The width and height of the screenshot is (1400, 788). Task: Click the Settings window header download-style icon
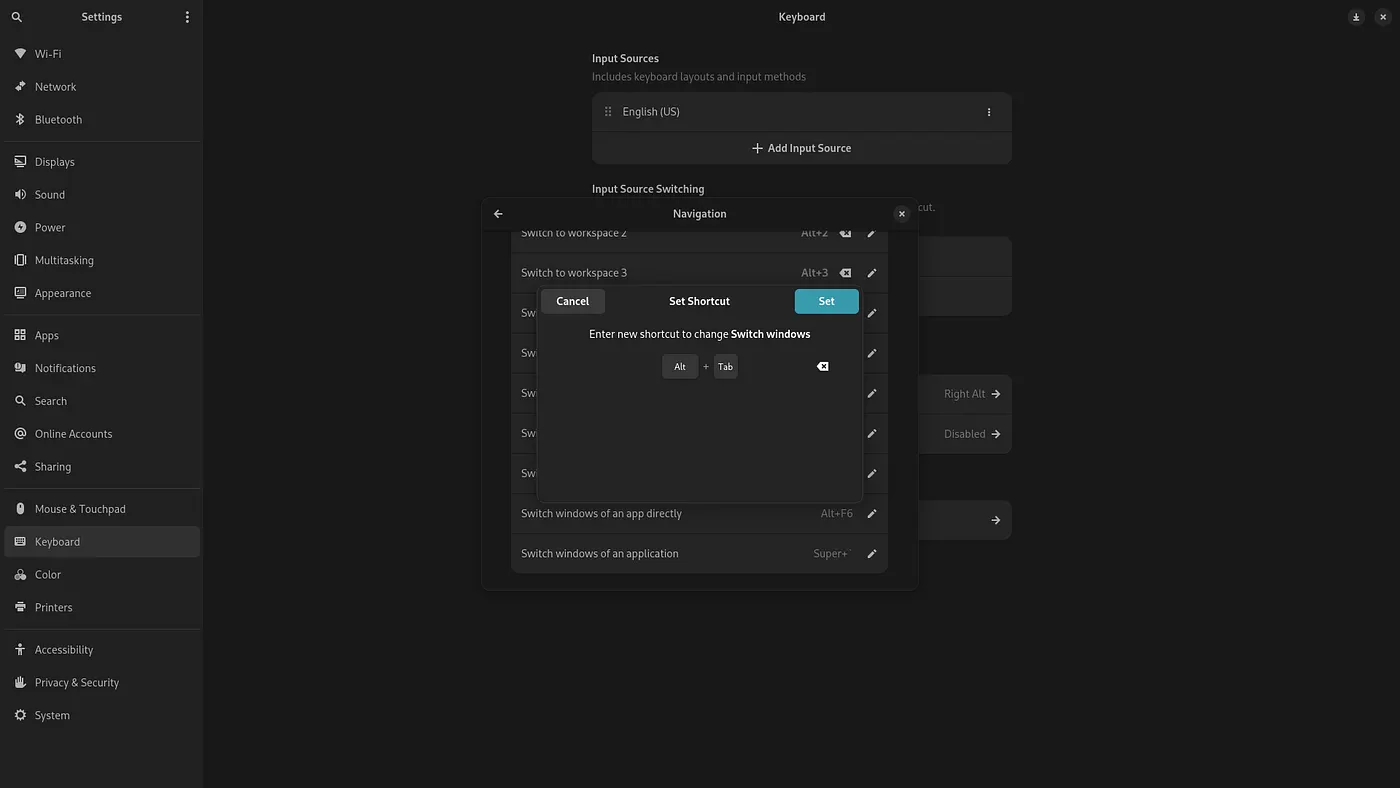click(x=1356, y=17)
